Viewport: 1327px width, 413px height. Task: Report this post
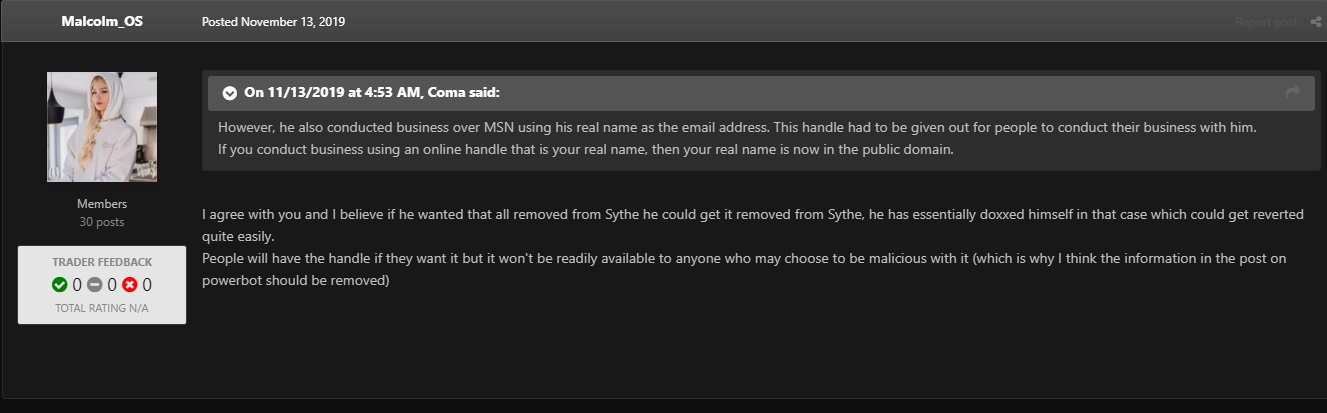click(1266, 22)
